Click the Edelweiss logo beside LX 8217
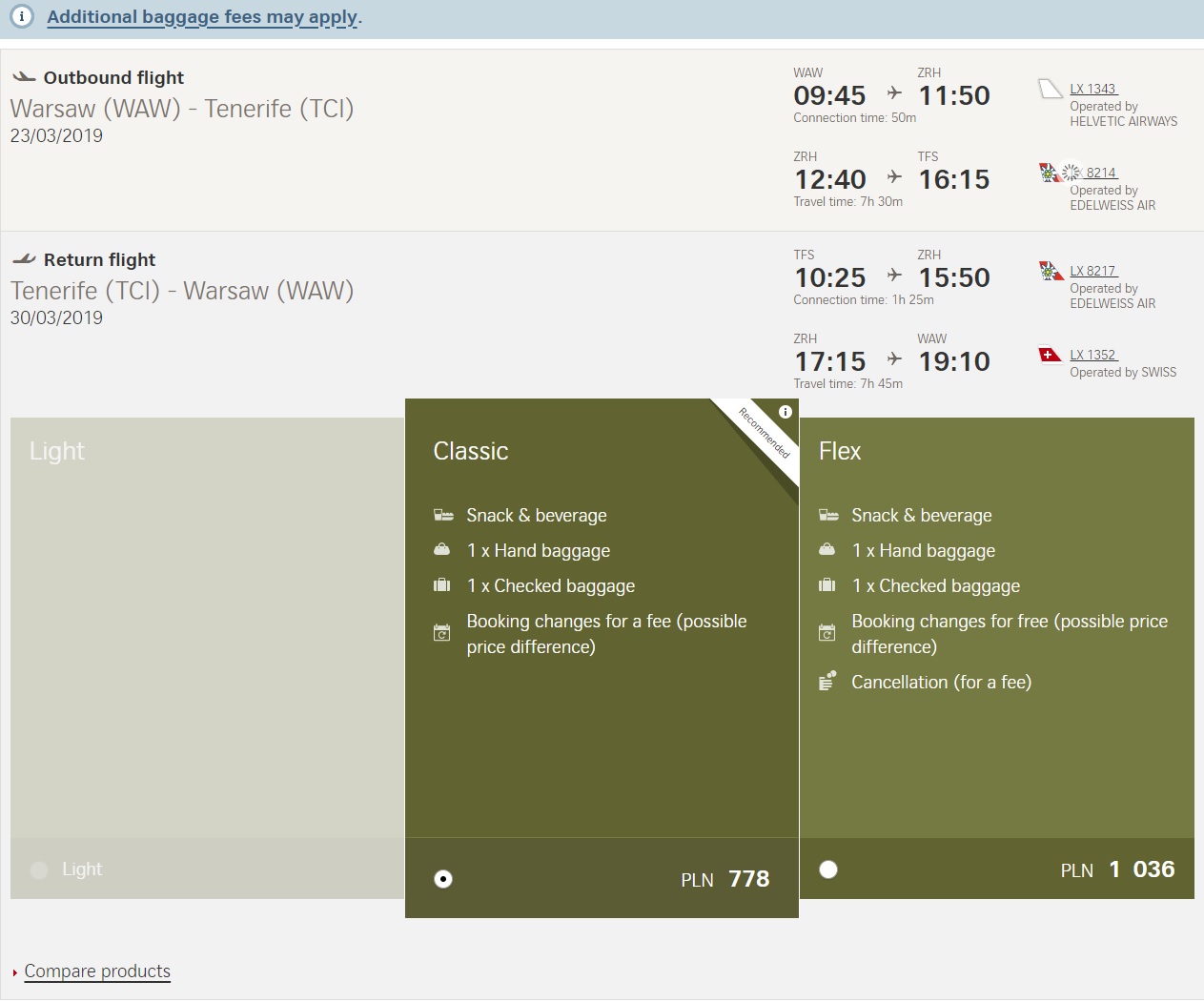The height and width of the screenshot is (1002, 1204). pyautogui.click(x=1051, y=272)
